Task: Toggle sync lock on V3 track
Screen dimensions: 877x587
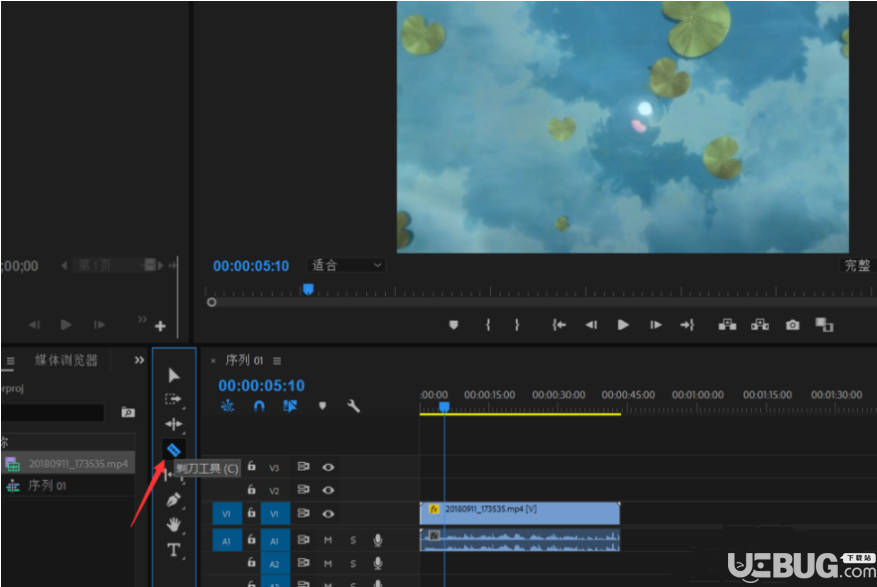Action: click(x=303, y=466)
